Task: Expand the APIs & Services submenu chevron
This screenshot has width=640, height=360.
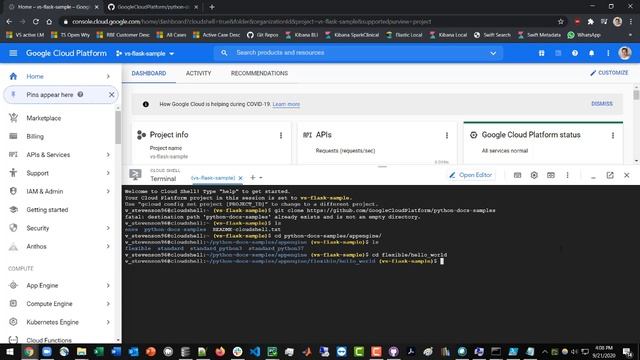Action: [108, 155]
